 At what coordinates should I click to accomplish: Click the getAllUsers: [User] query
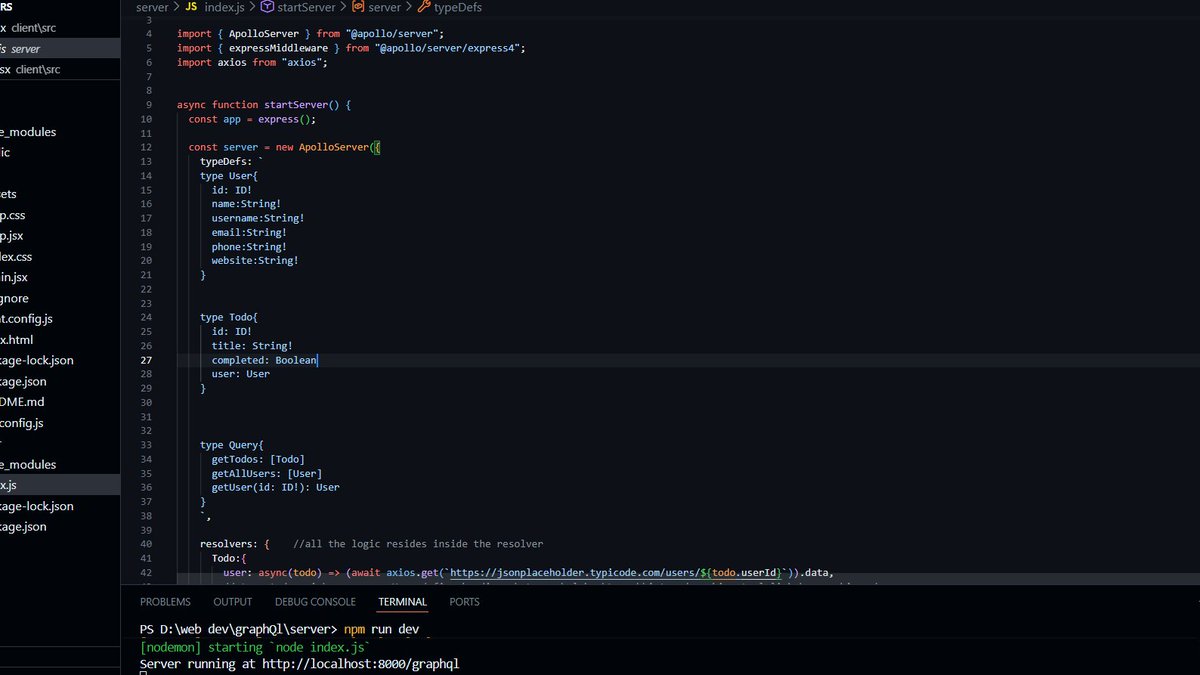[x=267, y=473]
